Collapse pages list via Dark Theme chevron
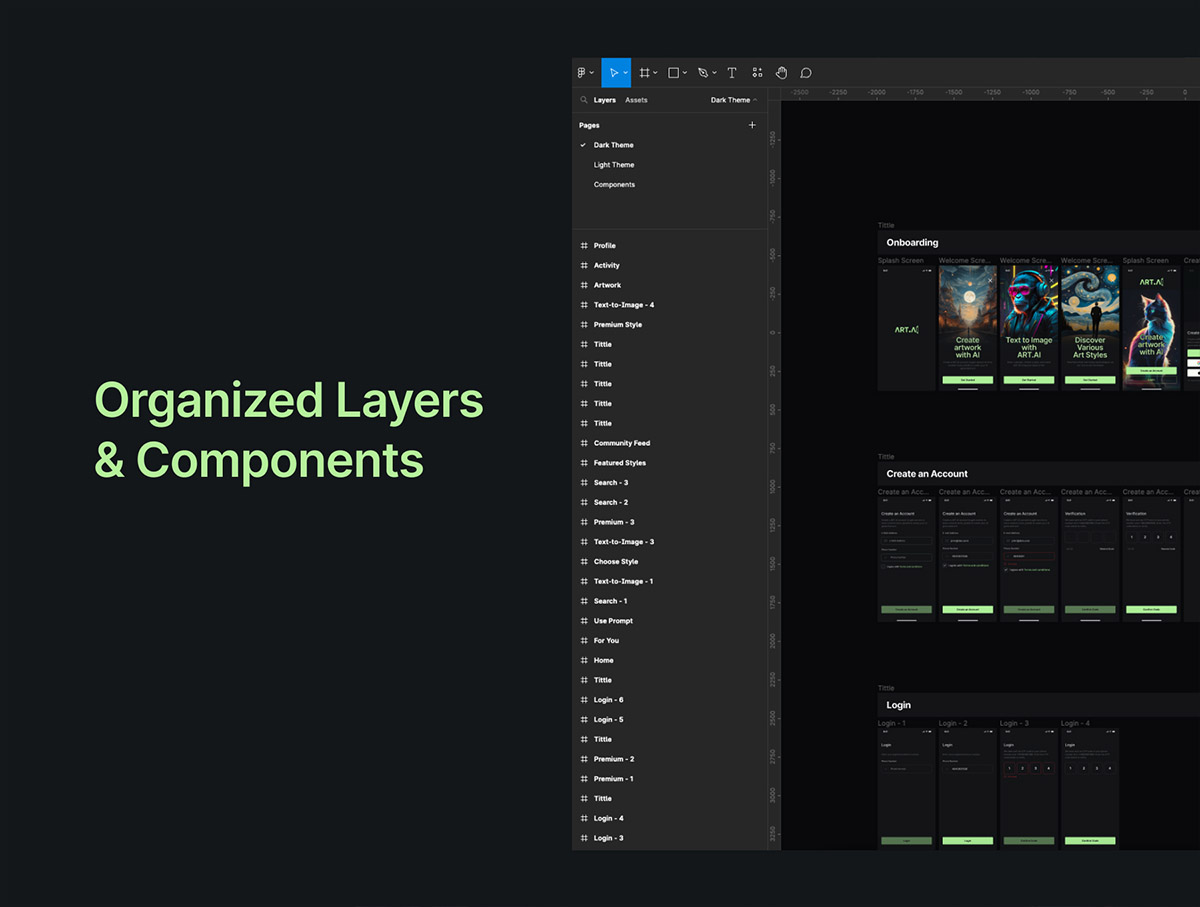Image resolution: width=1200 pixels, height=907 pixels. pyautogui.click(x=755, y=100)
